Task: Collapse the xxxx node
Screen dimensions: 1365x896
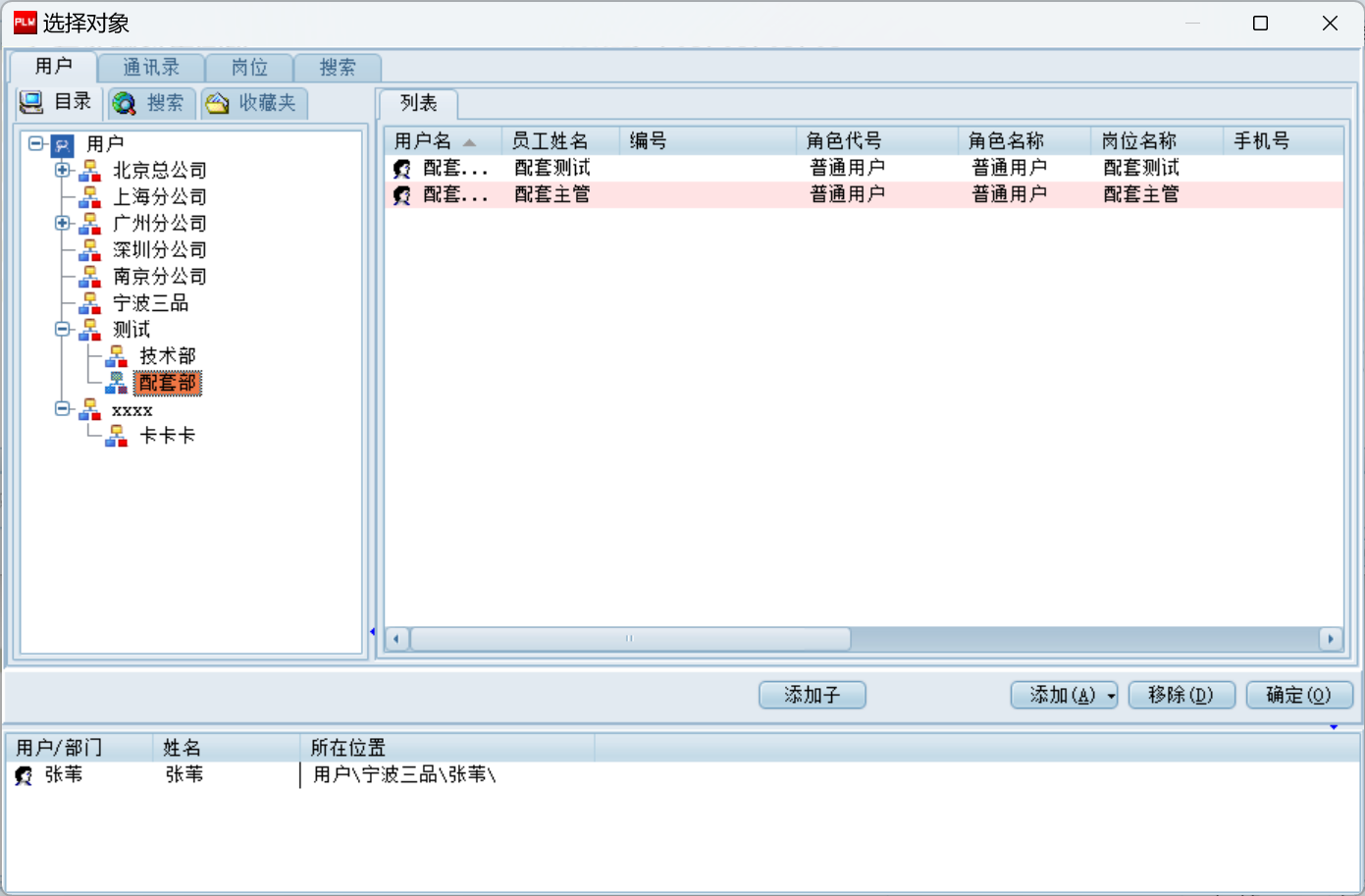Action: coord(63,408)
